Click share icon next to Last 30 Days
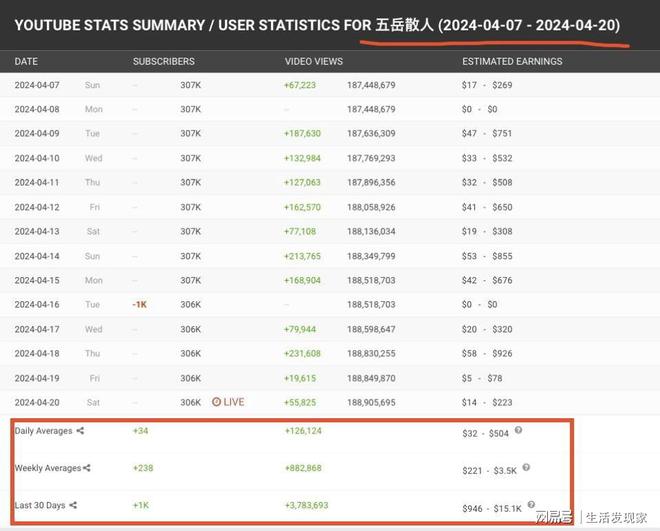The width and height of the screenshot is (660, 531). click(x=73, y=505)
